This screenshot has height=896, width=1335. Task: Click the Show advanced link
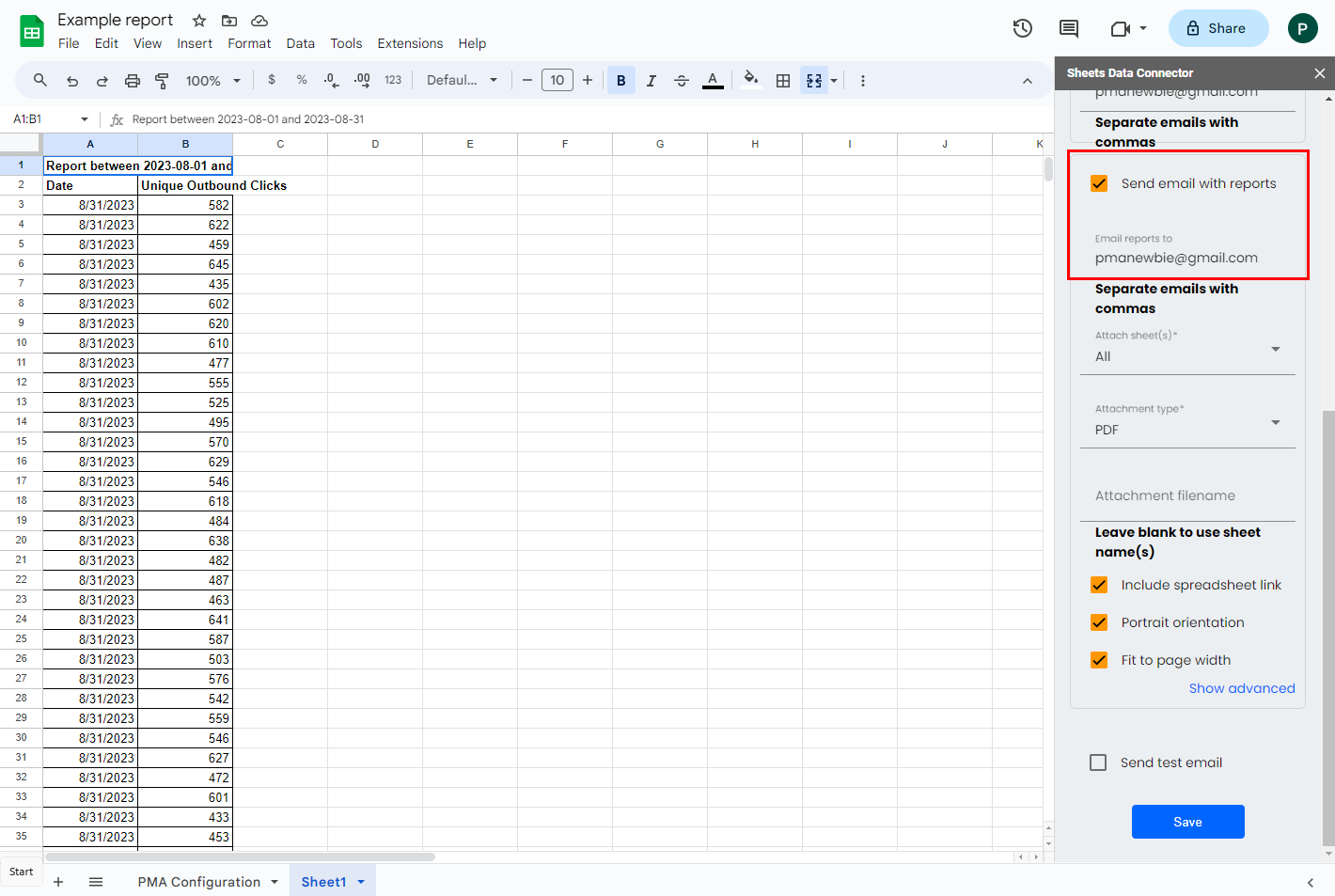(1241, 688)
